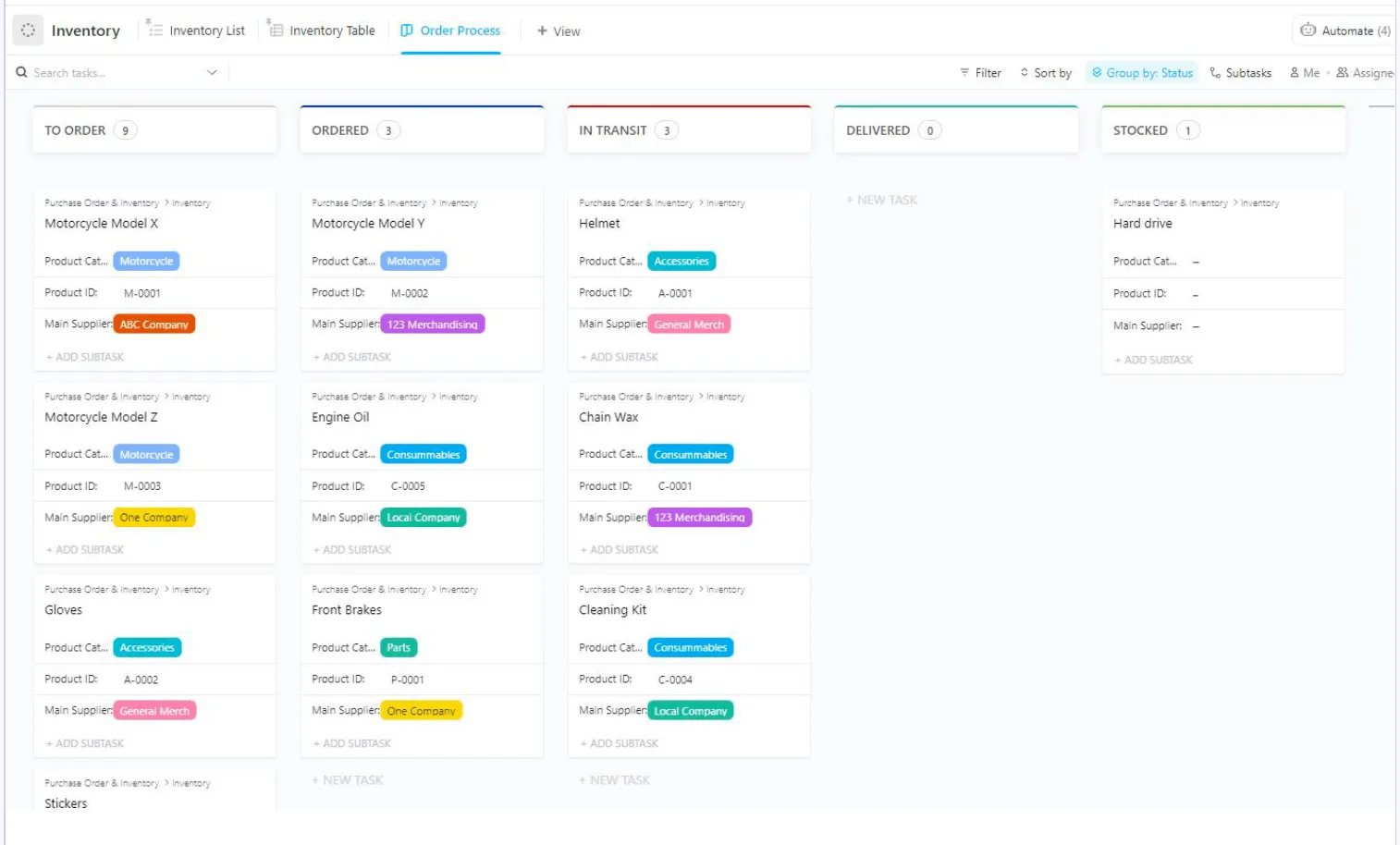
Task: Expand the search options chevron
Action: point(212,72)
